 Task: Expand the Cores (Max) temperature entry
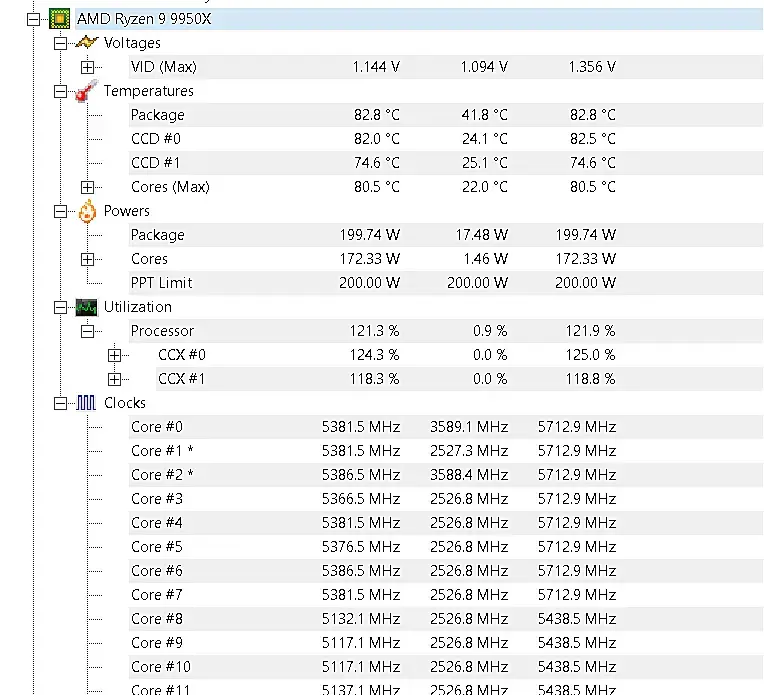(x=87, y=187)
